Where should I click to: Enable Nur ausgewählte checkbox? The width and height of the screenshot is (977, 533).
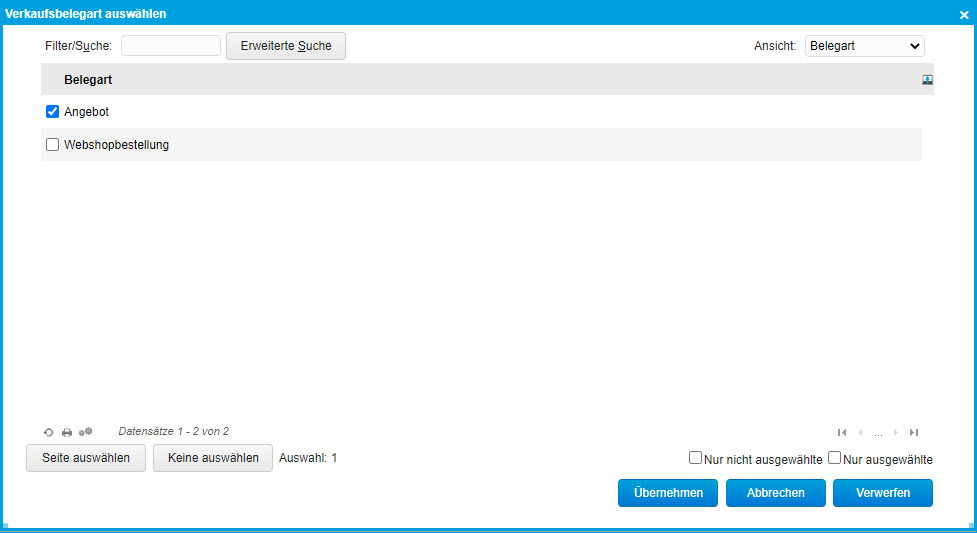(834, 458)
